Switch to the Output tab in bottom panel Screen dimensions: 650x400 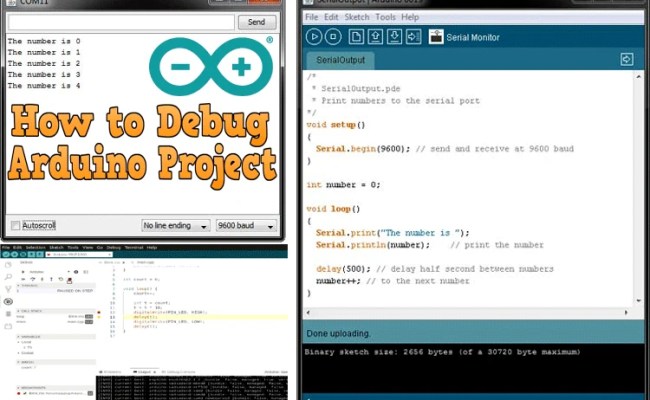pyautogui.click(x=144, y=372)
